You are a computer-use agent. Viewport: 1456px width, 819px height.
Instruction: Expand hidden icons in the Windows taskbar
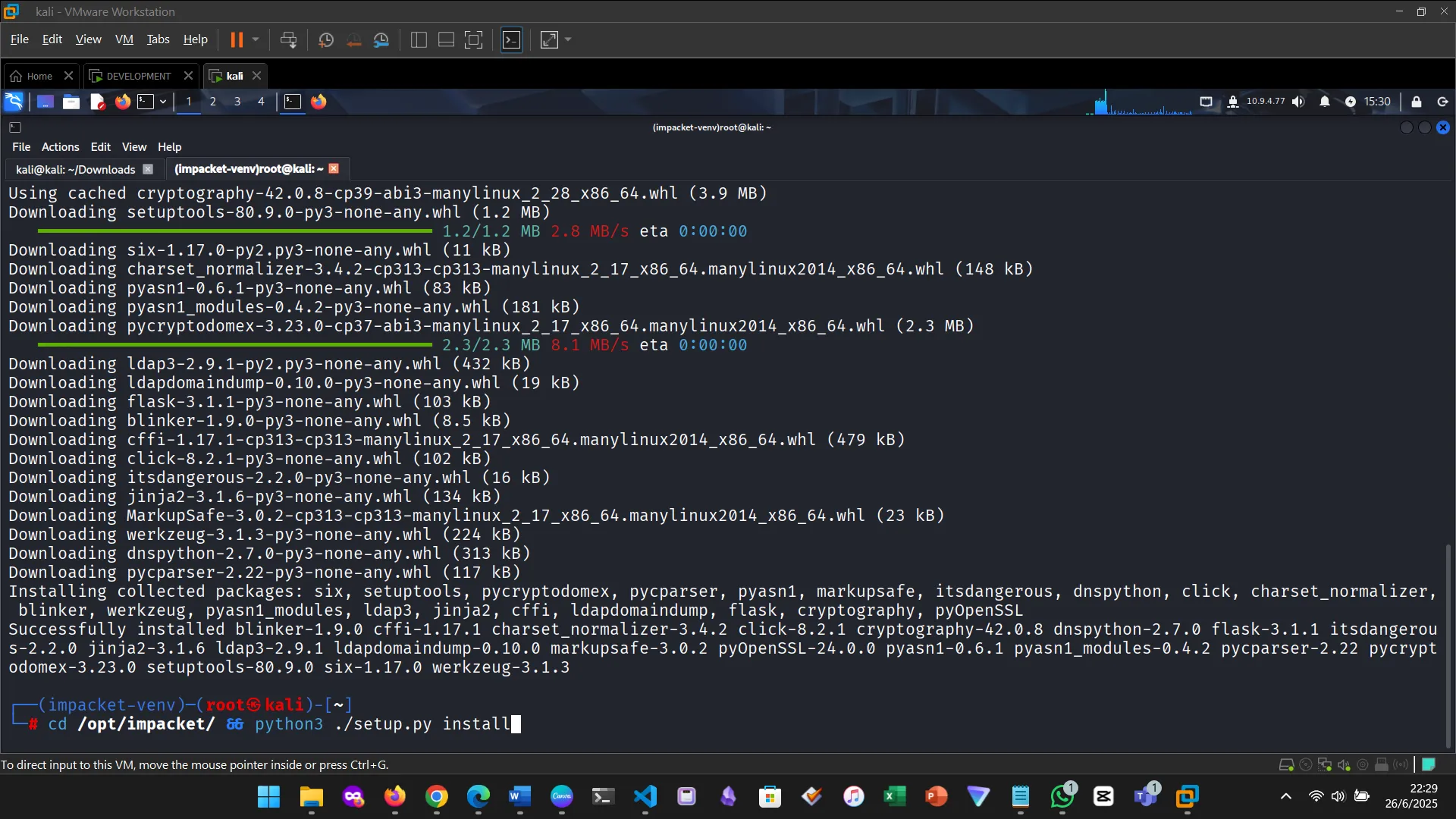[1286, 797]
